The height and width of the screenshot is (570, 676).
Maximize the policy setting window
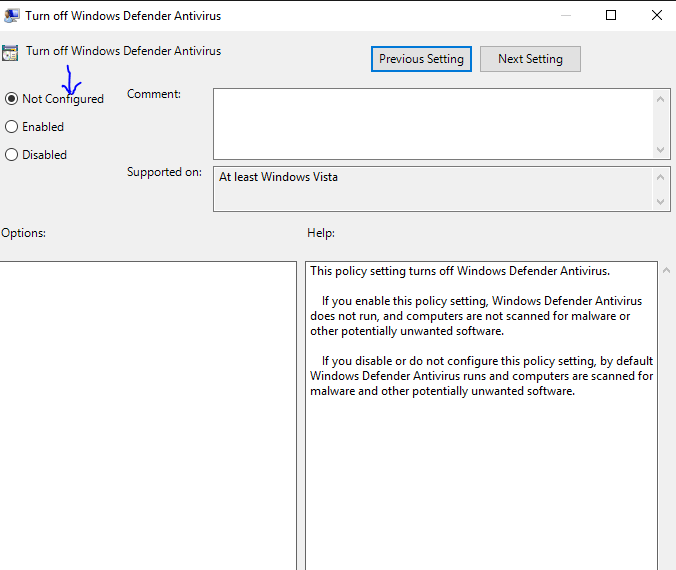tap(611, 15)
